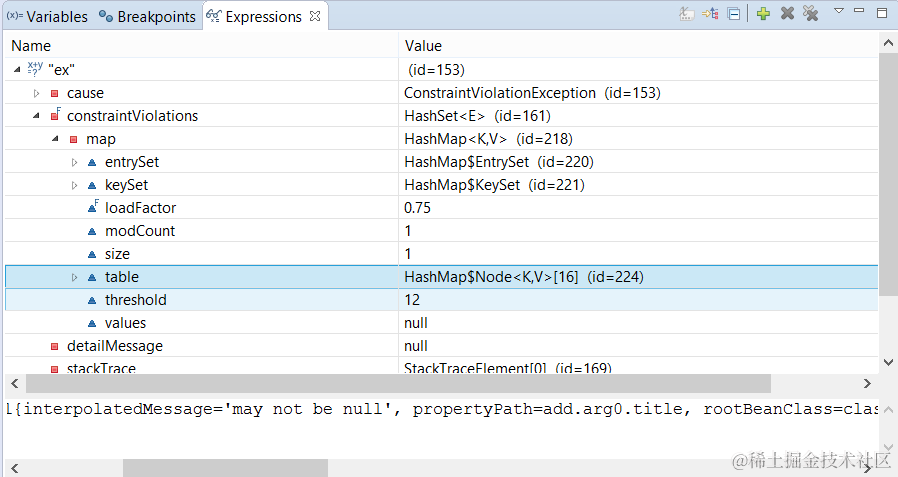Collapse the "ex" expression node
Screen dimensions: 898x477
tap(17, 69)
